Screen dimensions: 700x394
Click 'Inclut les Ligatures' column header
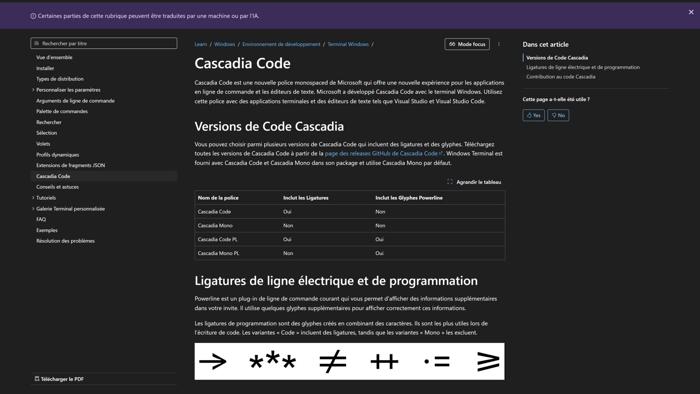pos(306,198)
